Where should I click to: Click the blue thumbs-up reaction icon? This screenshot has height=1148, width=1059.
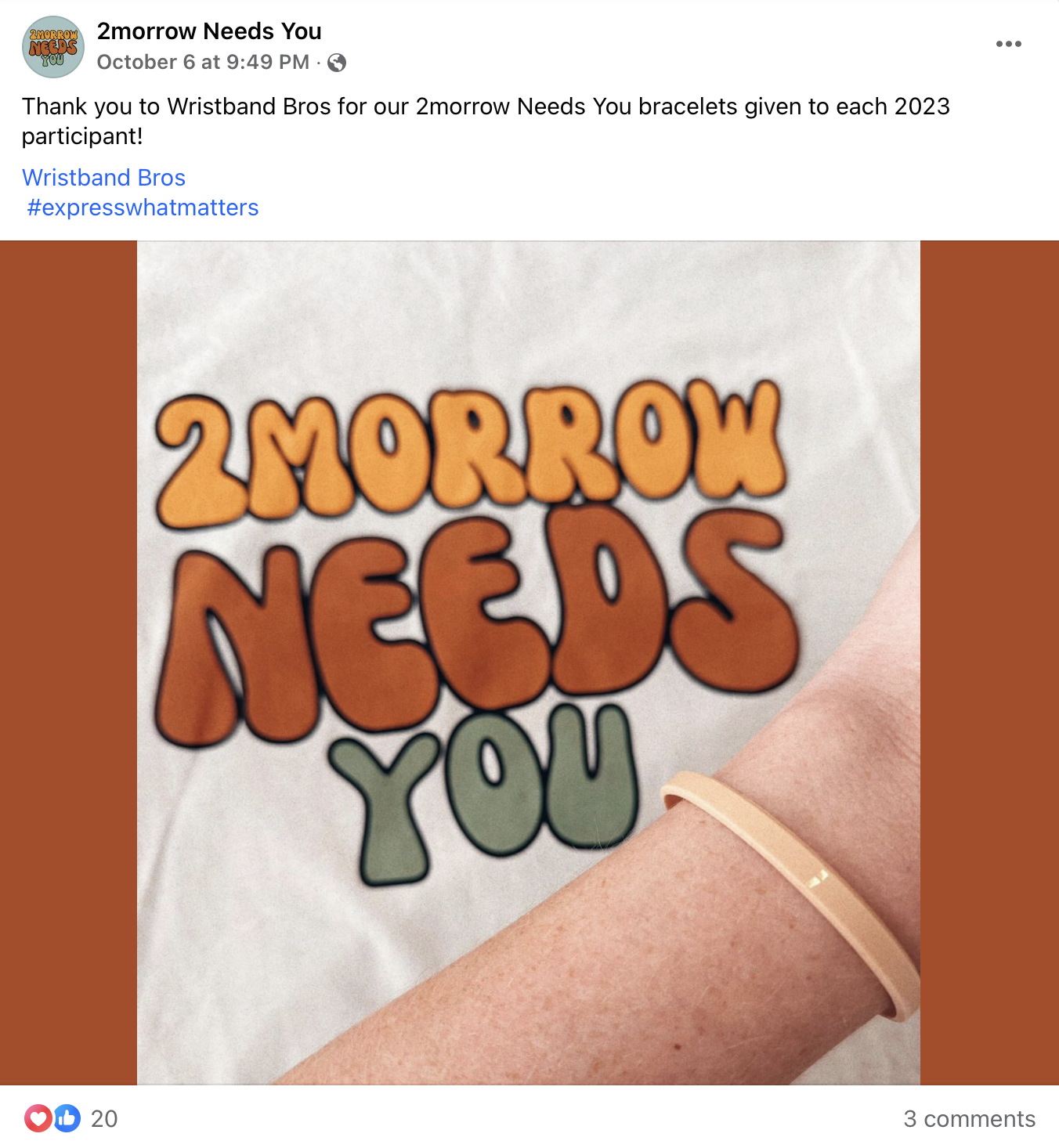tap(67, 1118)
